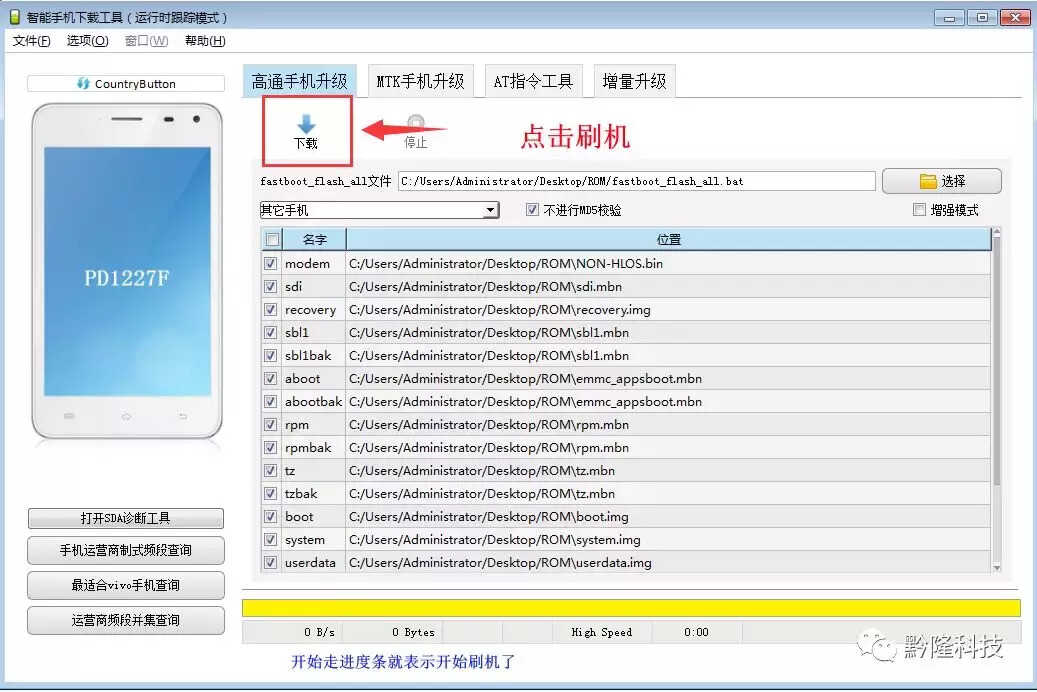
Task: Open the 其它手机 phone model dropdown
Action: click(379, 210)
